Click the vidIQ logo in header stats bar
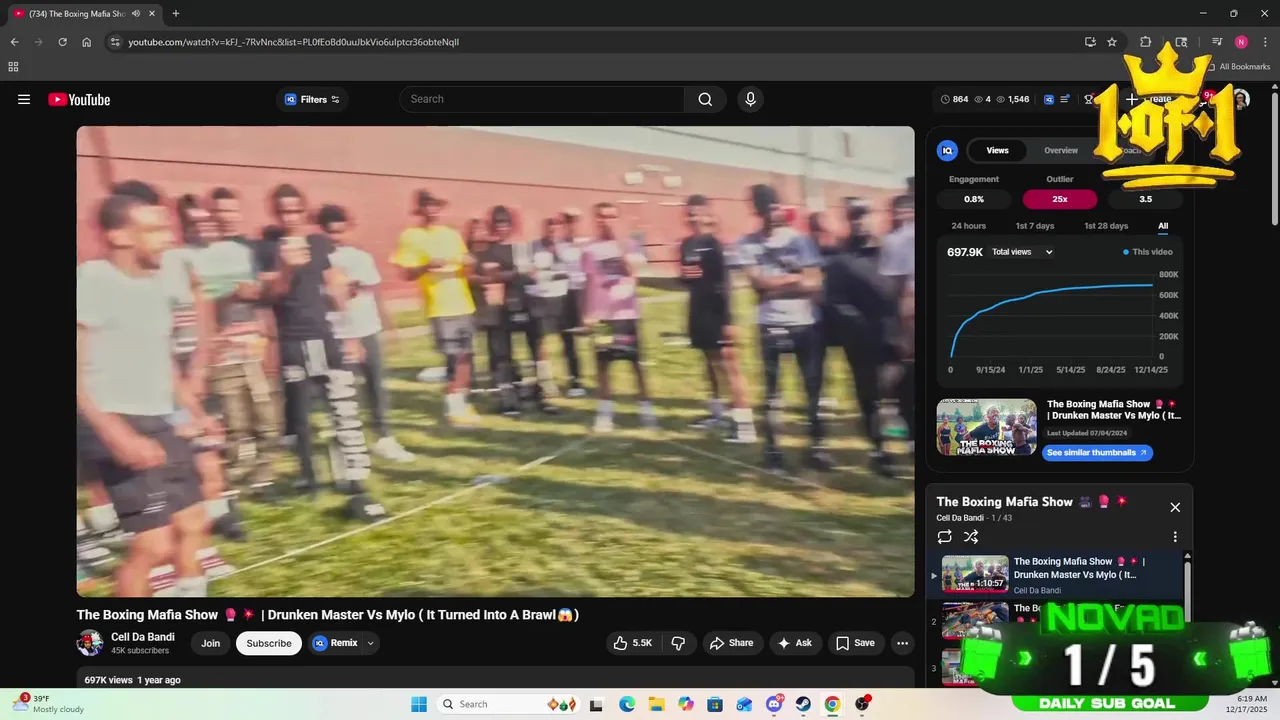This screenshot has width=1280, height=720. pos(1049,99)
